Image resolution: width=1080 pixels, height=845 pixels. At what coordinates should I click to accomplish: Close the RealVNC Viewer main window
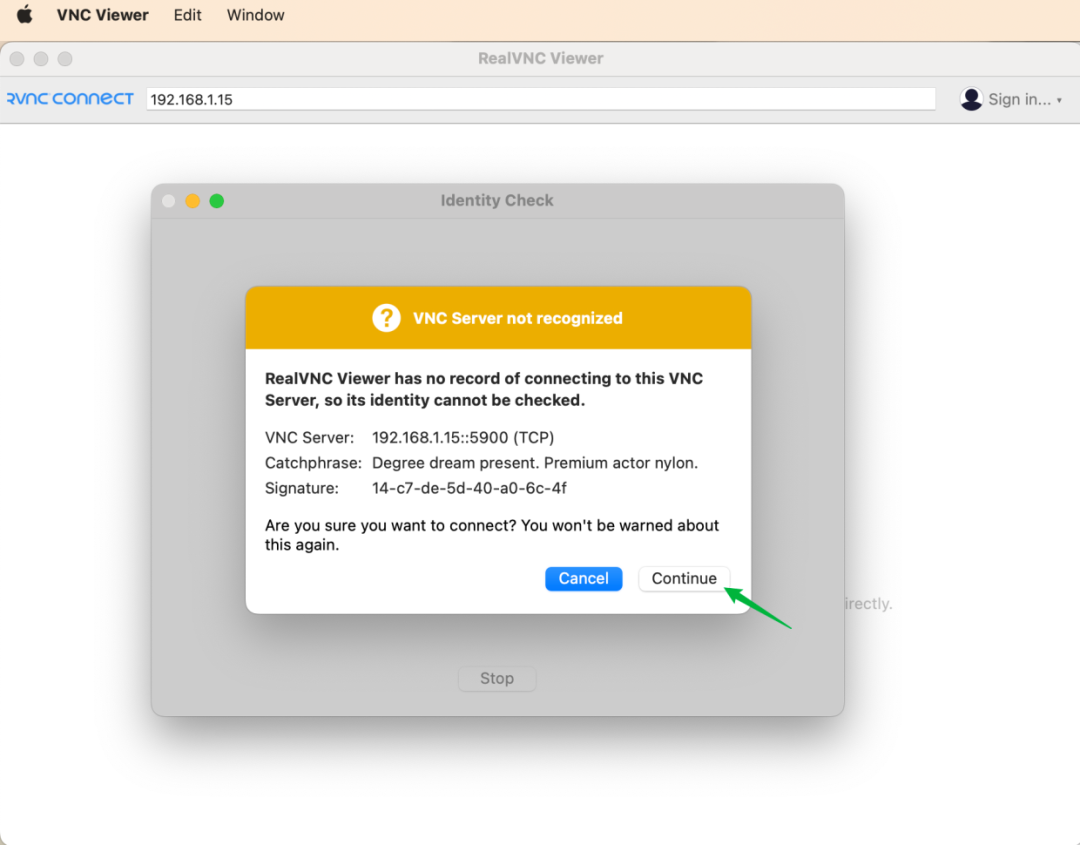(17, 59)
